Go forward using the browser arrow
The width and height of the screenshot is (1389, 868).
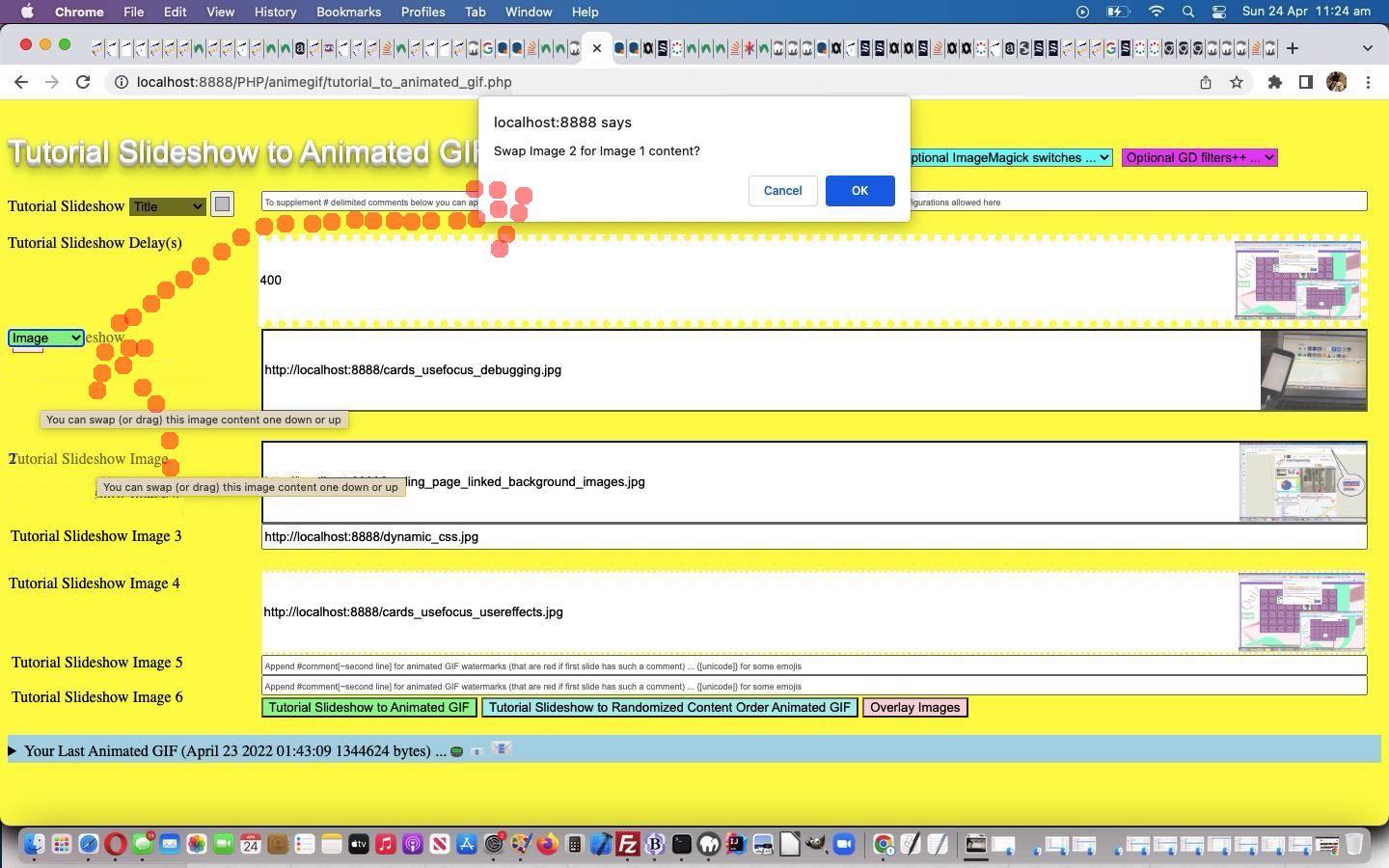52,82
